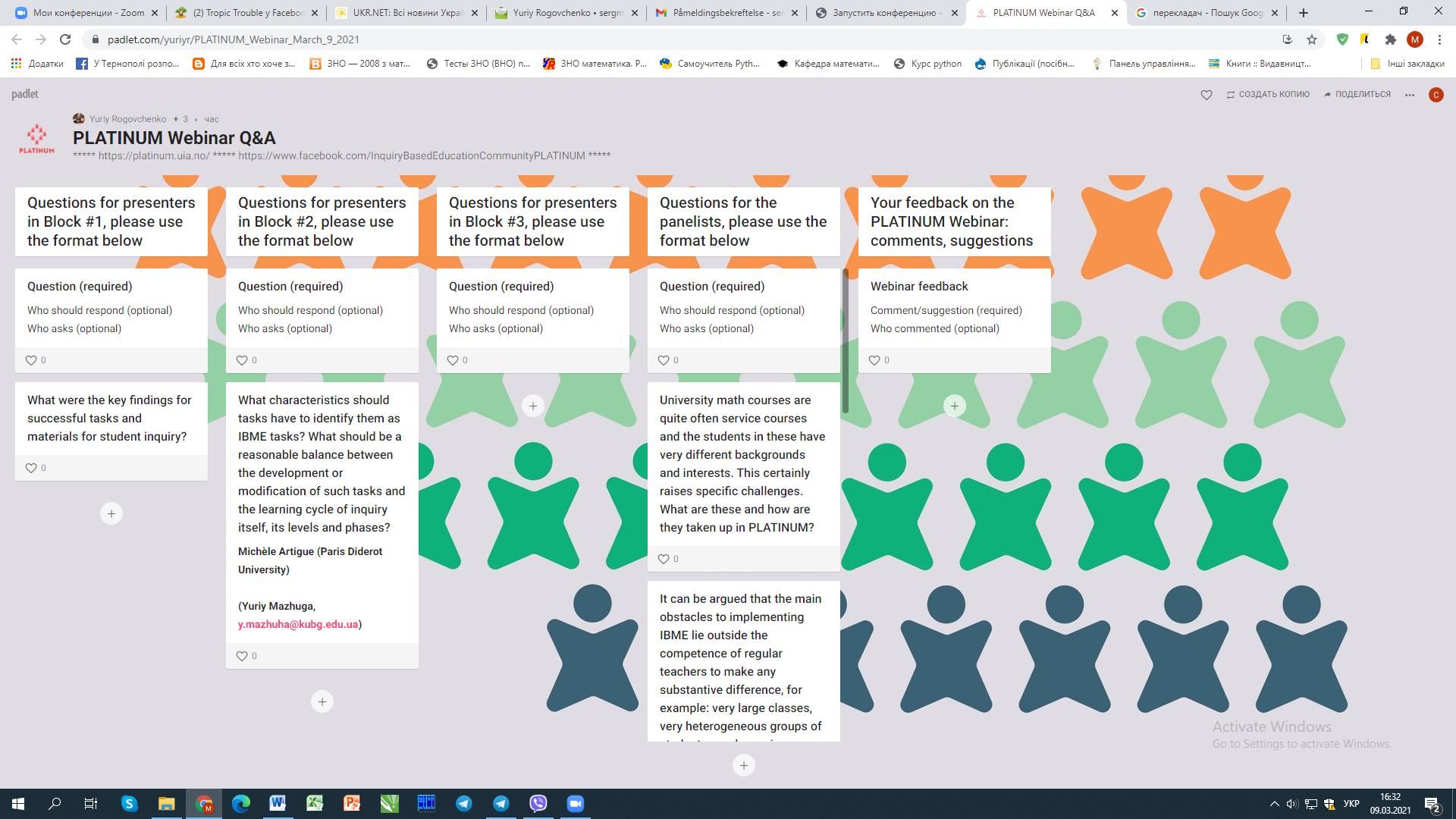Screen dimensions: 1456x819
Task: Open the y.mazhuha@kubg.edu.ua email link
Action: 298,624
